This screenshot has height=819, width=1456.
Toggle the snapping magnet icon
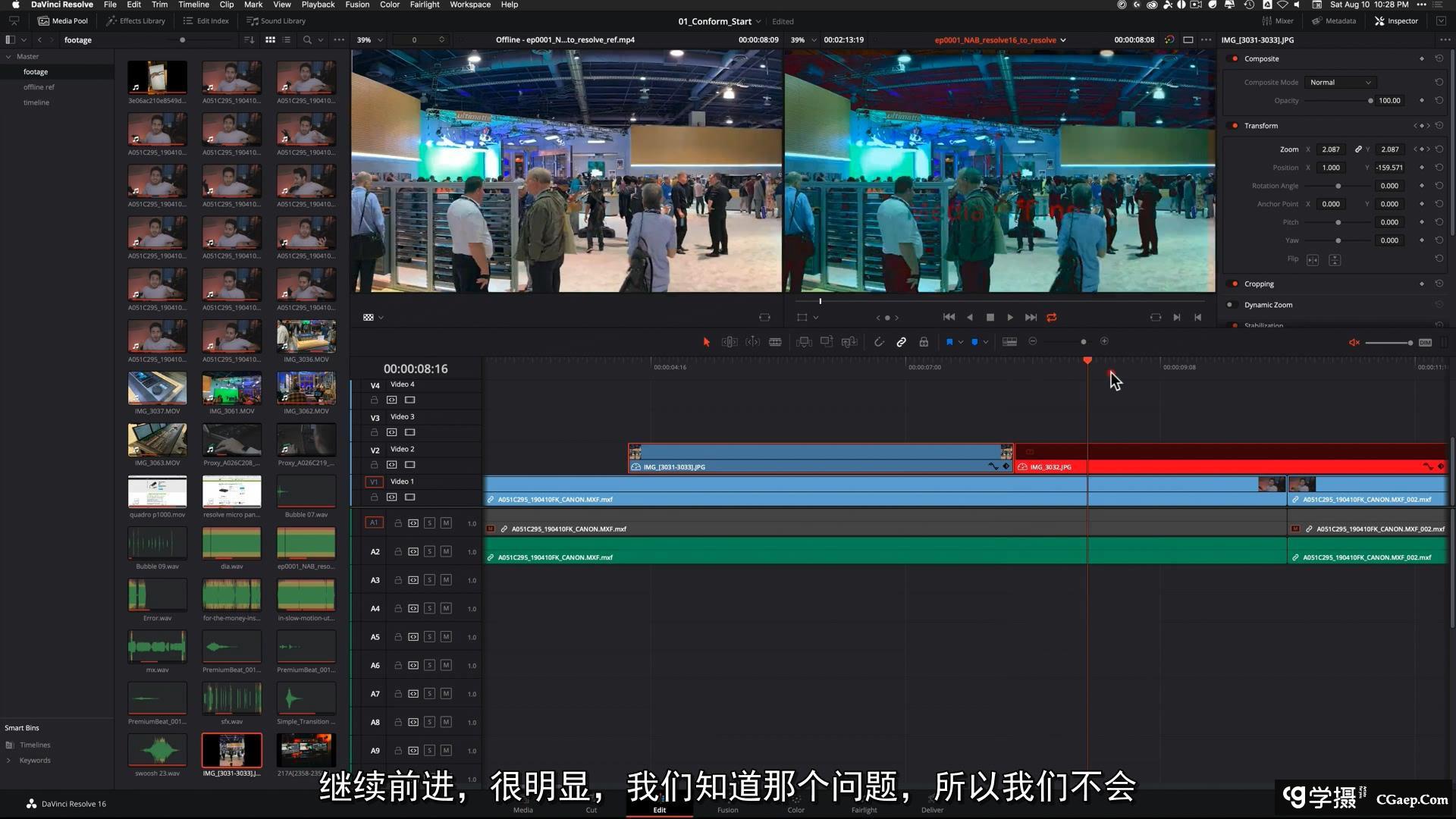point(879,342)
